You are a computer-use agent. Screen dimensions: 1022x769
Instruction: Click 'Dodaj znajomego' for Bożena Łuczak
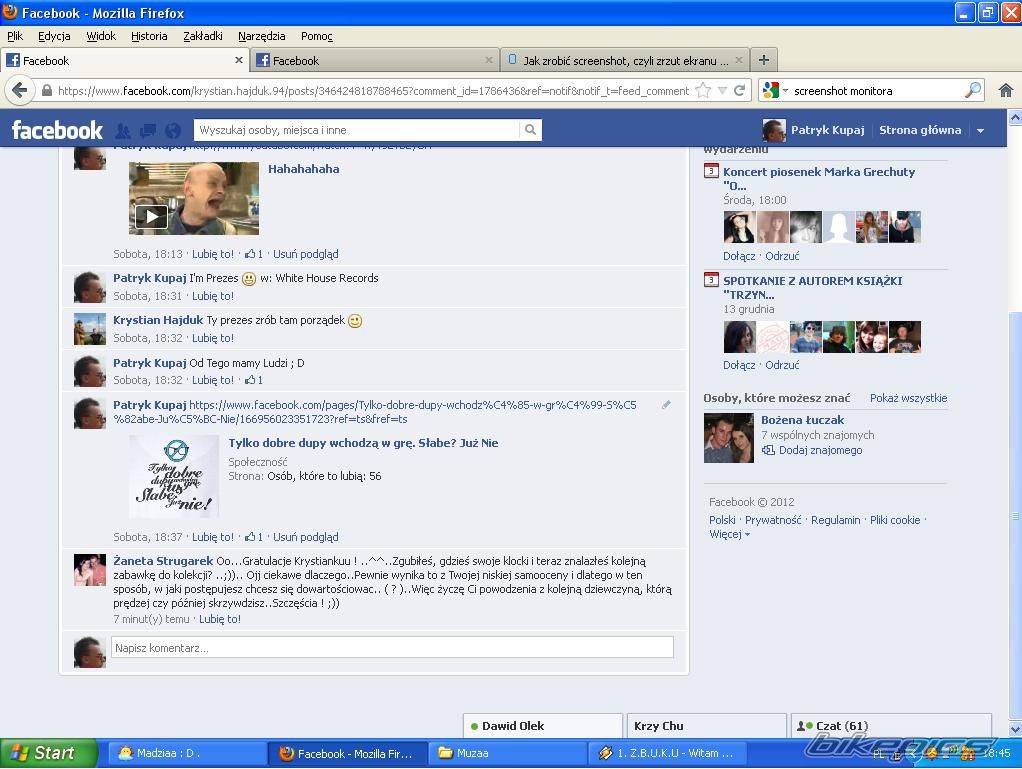point(821,450)
